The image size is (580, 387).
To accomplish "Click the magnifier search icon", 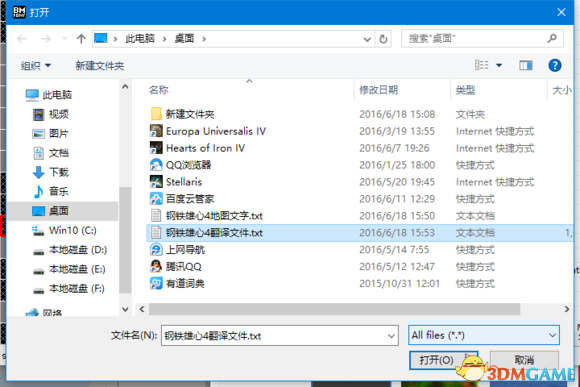I will [552, 38].
